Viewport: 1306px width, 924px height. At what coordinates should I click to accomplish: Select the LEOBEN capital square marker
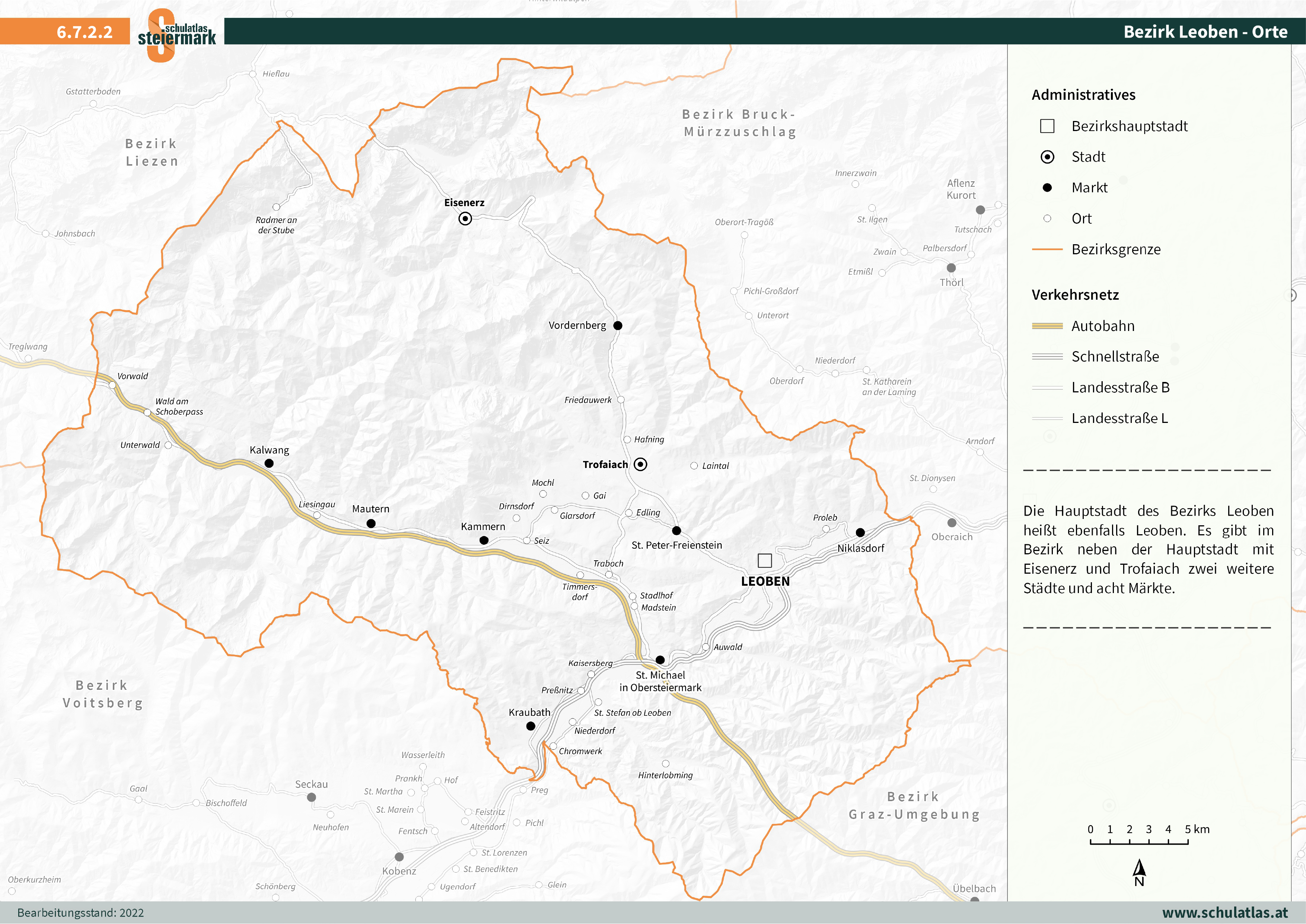pyautogui.click(x=764, y=561)
